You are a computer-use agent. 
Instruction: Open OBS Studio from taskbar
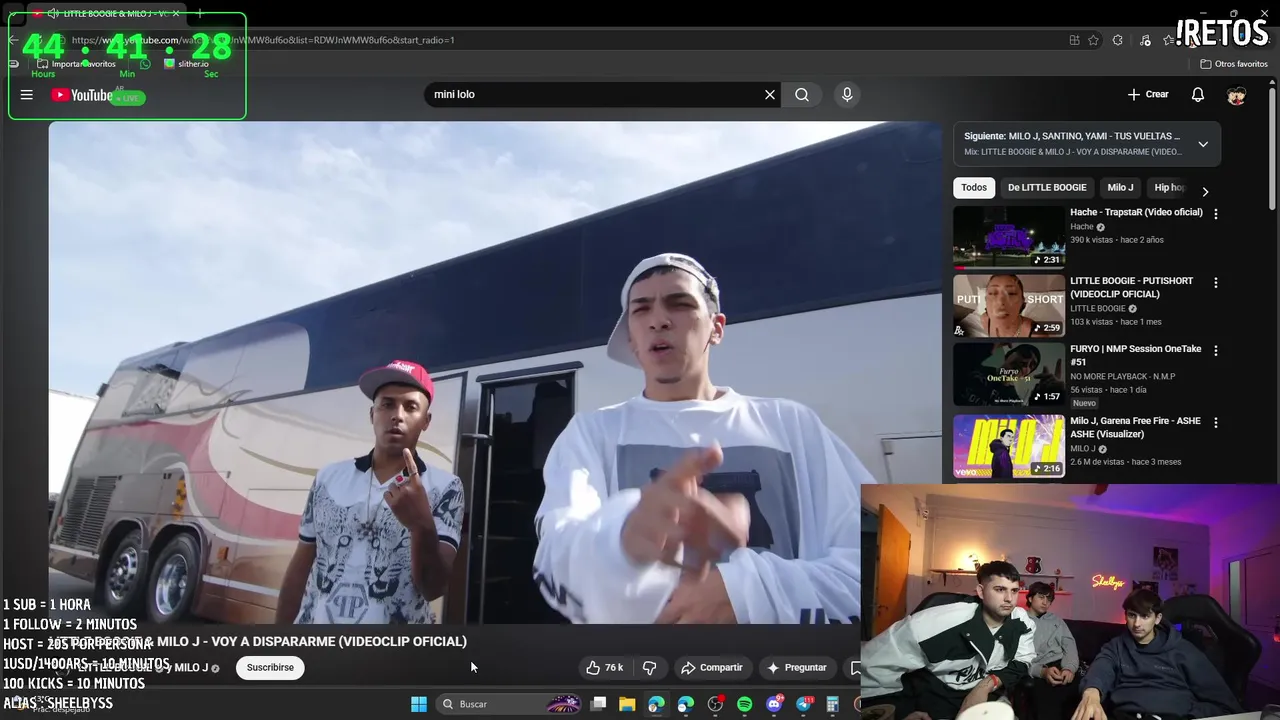pos(715,704)
